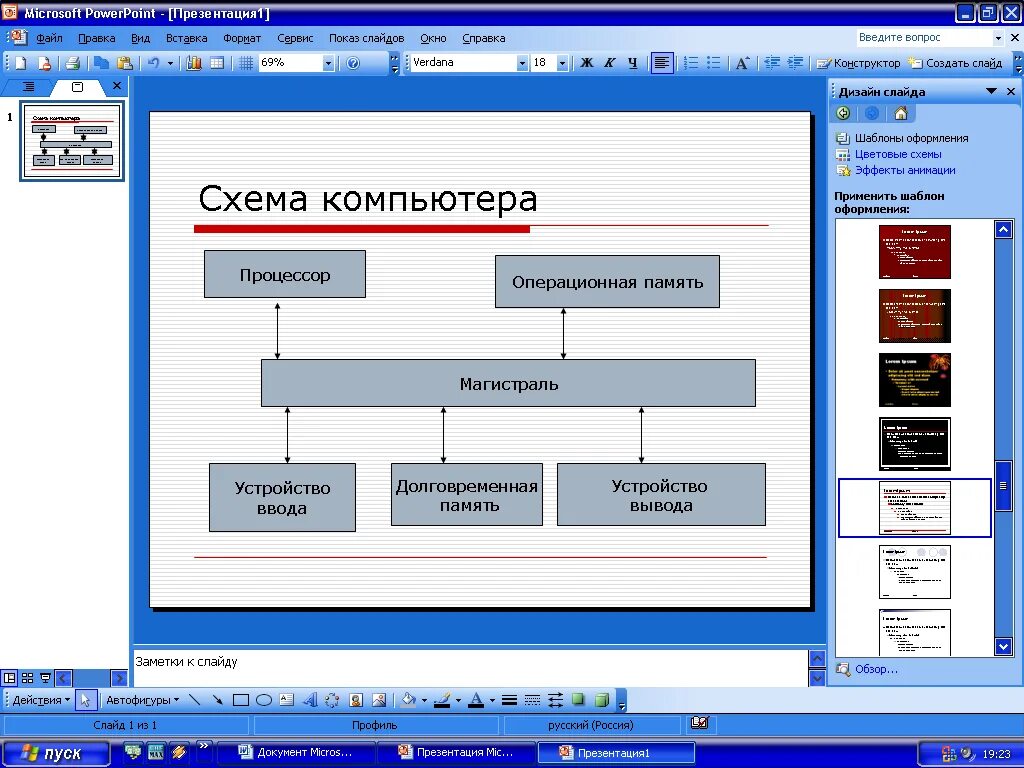Toggle the grid display icon

246,63
